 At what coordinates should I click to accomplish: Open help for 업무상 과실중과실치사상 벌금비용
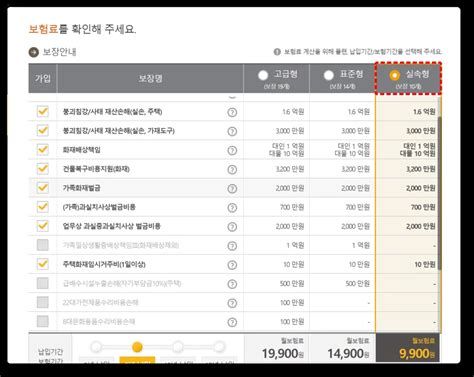click(232, 227)
